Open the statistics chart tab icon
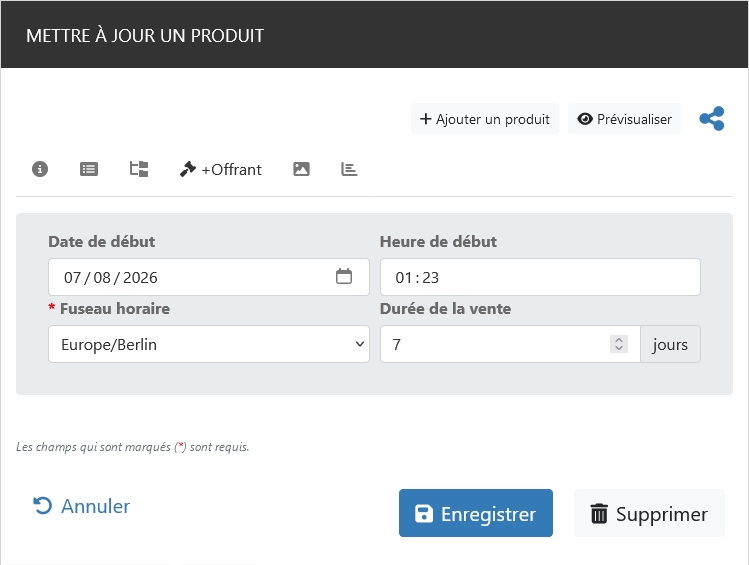The image size is (749, 565). click(349, 169)
